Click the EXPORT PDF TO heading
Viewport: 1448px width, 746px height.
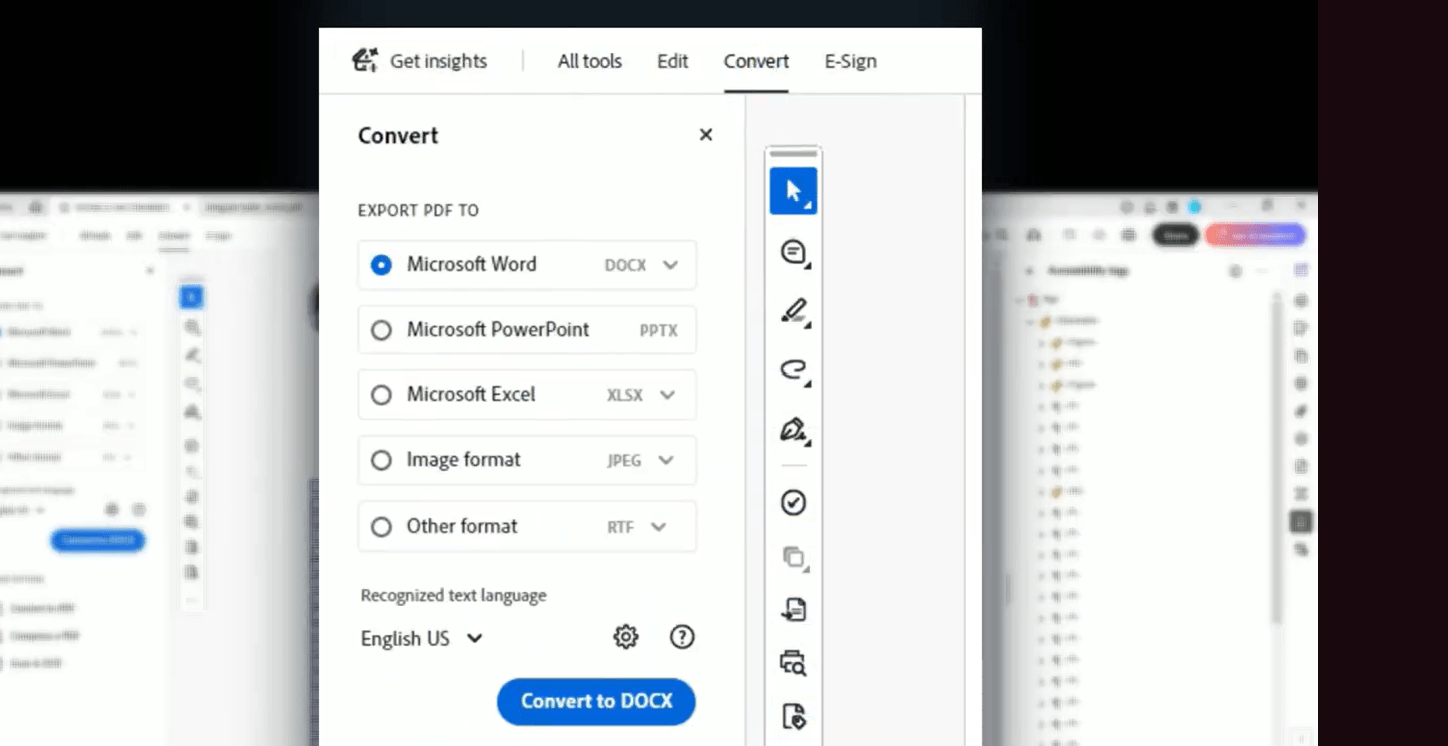(x=418, y=211)
